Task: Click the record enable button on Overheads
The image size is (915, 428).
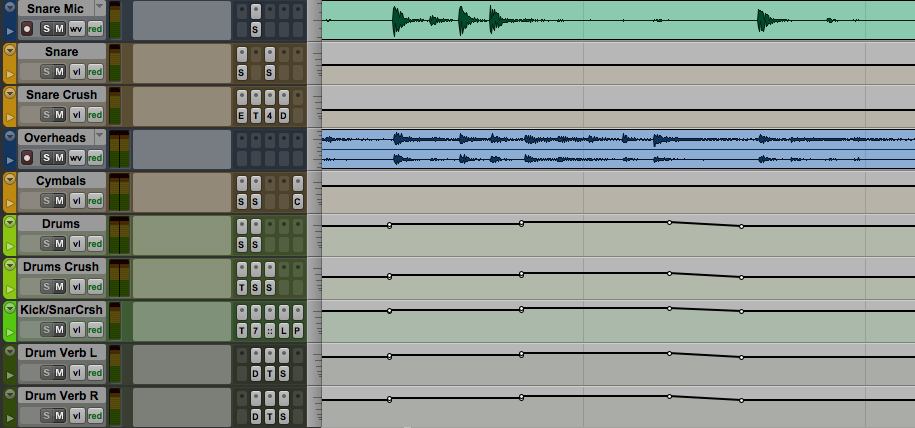Action: [27, 157]
